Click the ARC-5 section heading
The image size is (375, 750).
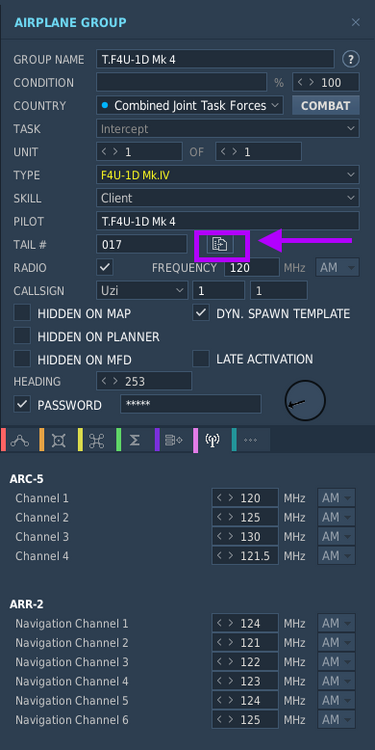point(27,479)
